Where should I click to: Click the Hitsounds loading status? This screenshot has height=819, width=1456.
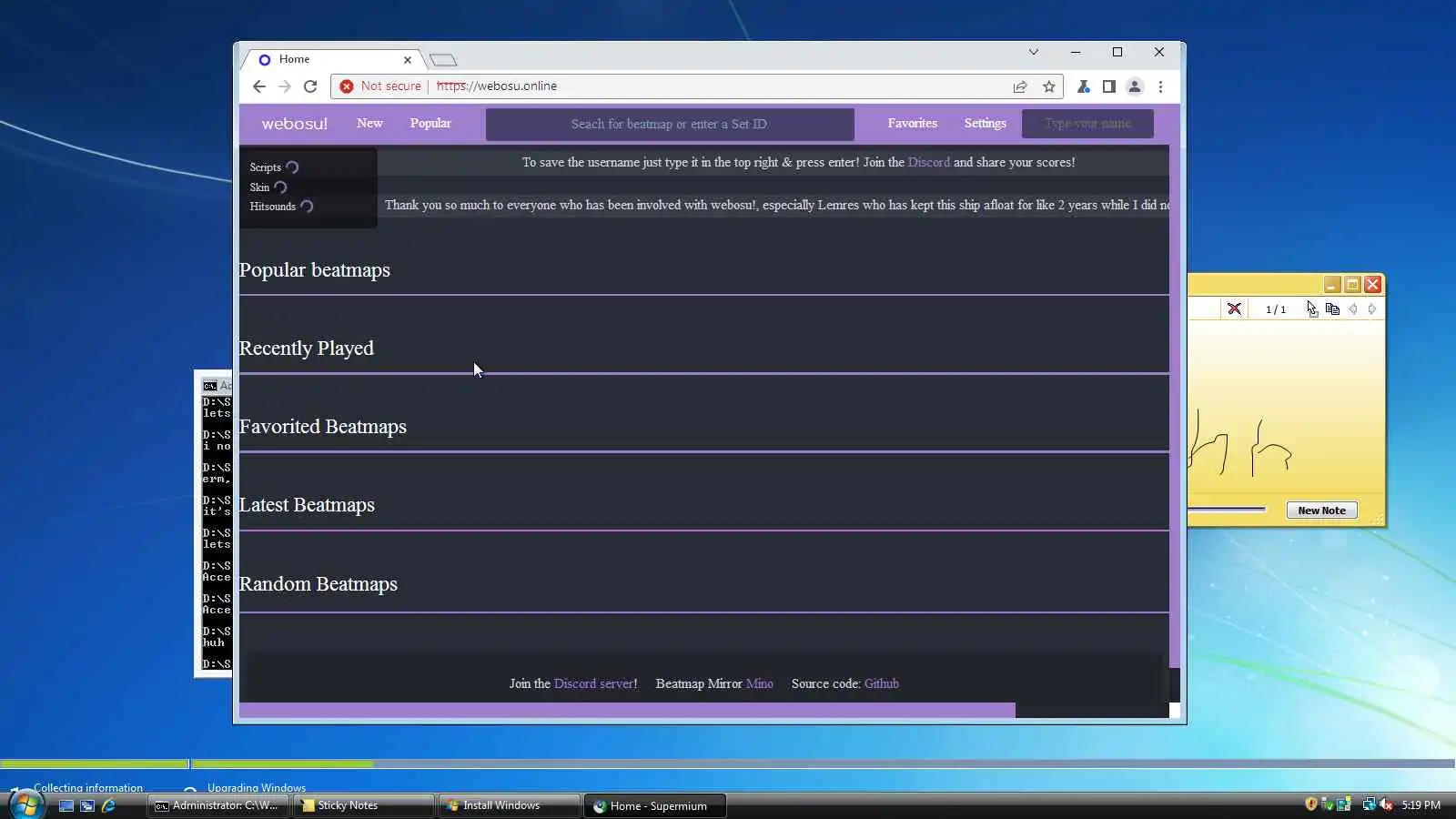click(x=281, y=207)
